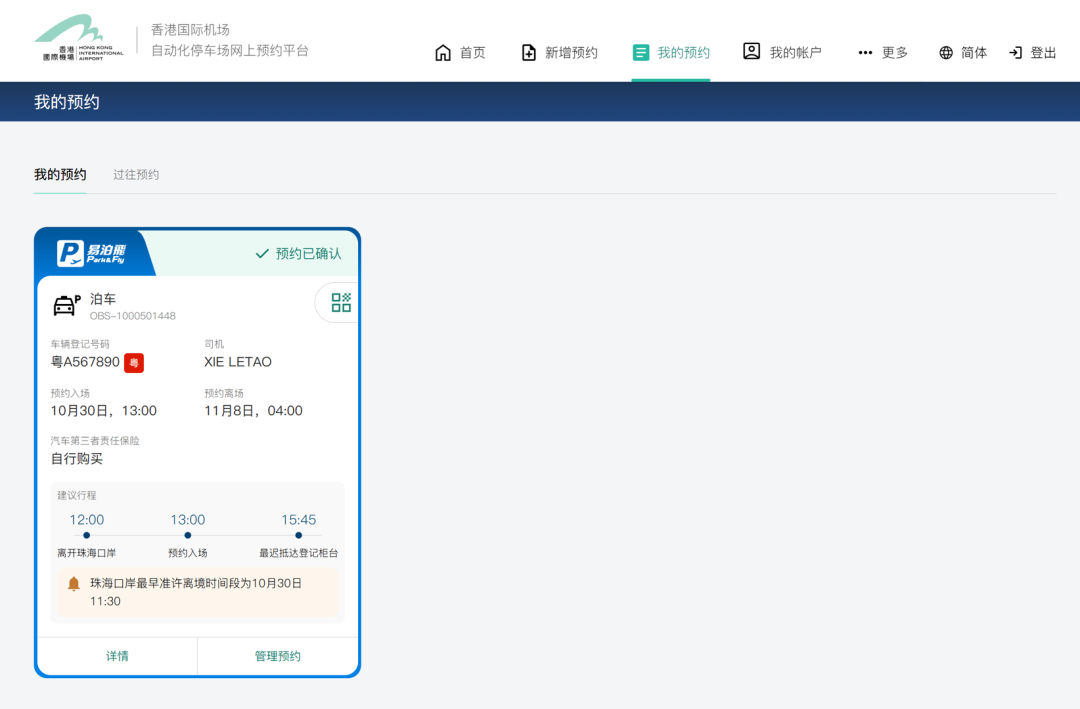
Task: Click the 最迟抵达登记柜台 label
Action: tap(298, 553)
